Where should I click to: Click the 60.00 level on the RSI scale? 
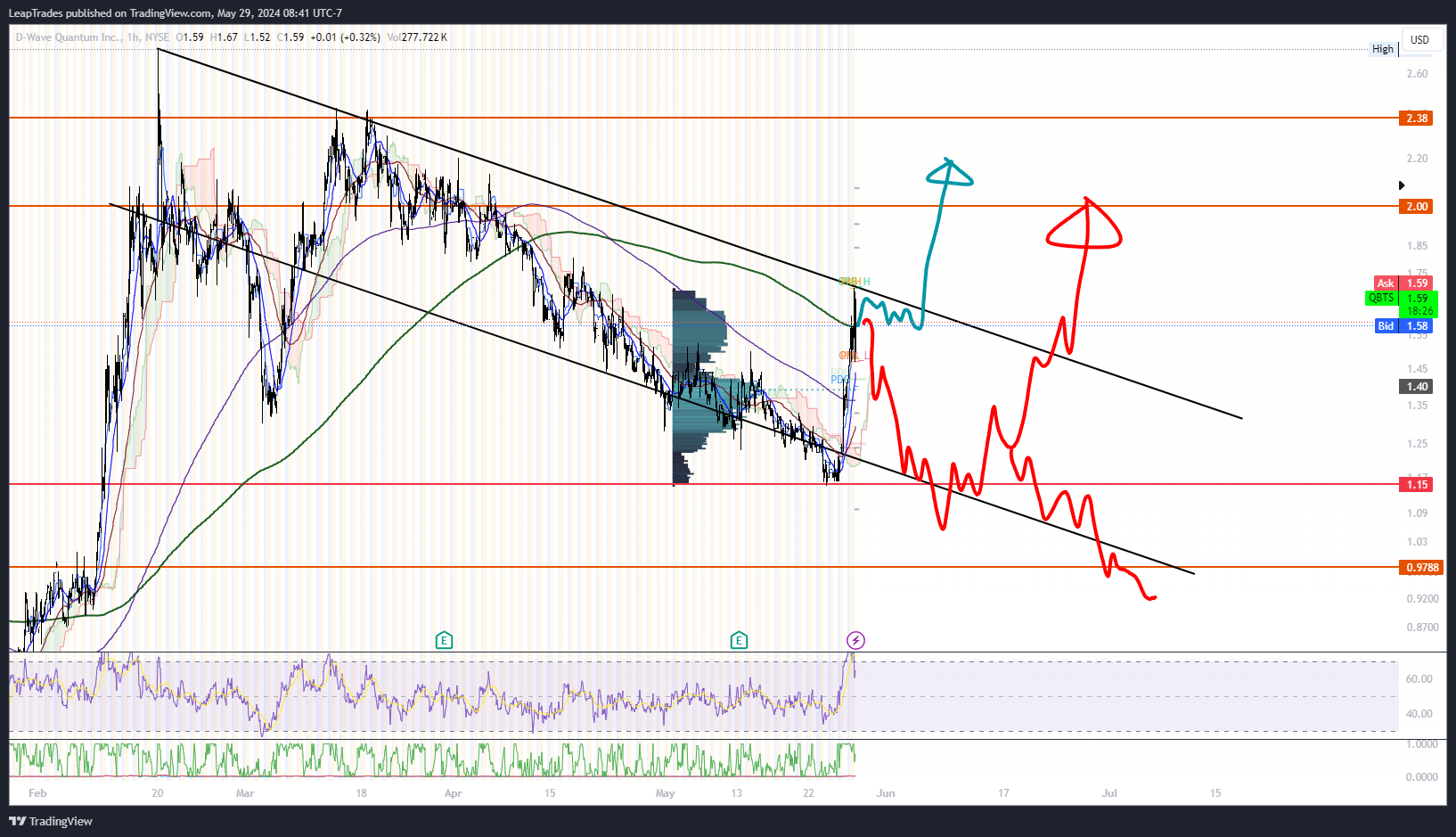1419,679
